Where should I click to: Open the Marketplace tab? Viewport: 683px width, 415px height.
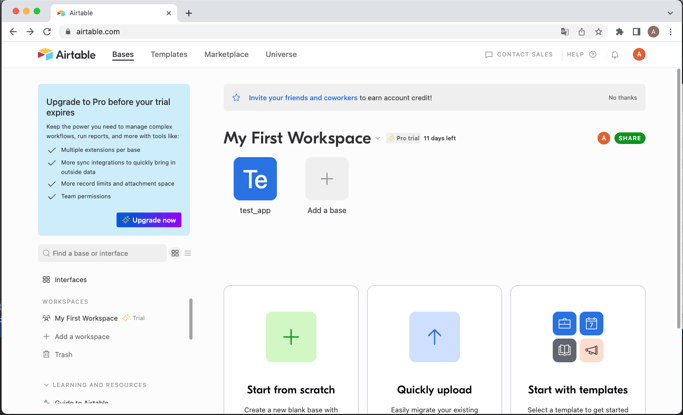227,54
